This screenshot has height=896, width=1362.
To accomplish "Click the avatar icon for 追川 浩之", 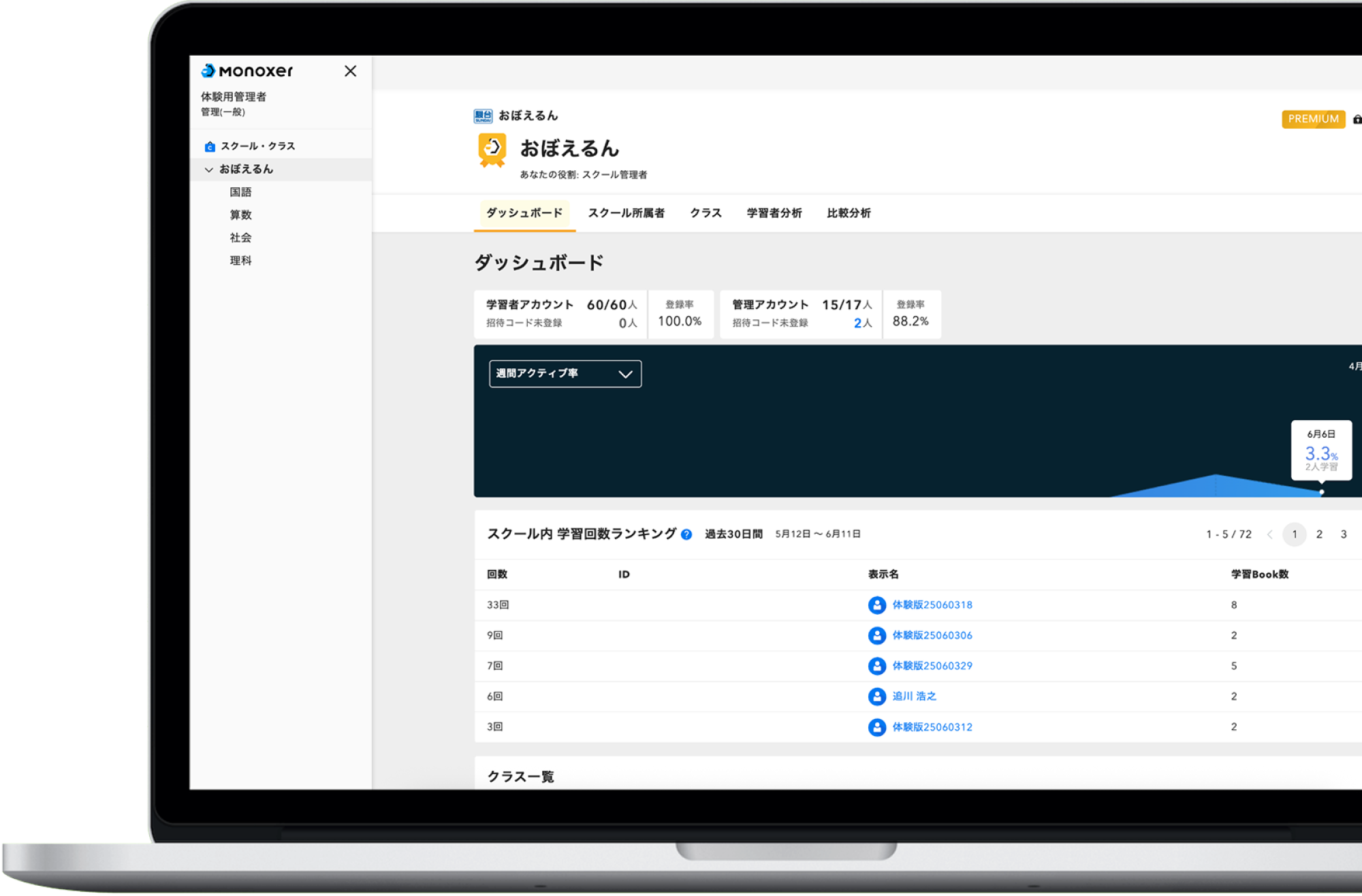I will pyautogui.click(x=877, y=696).
